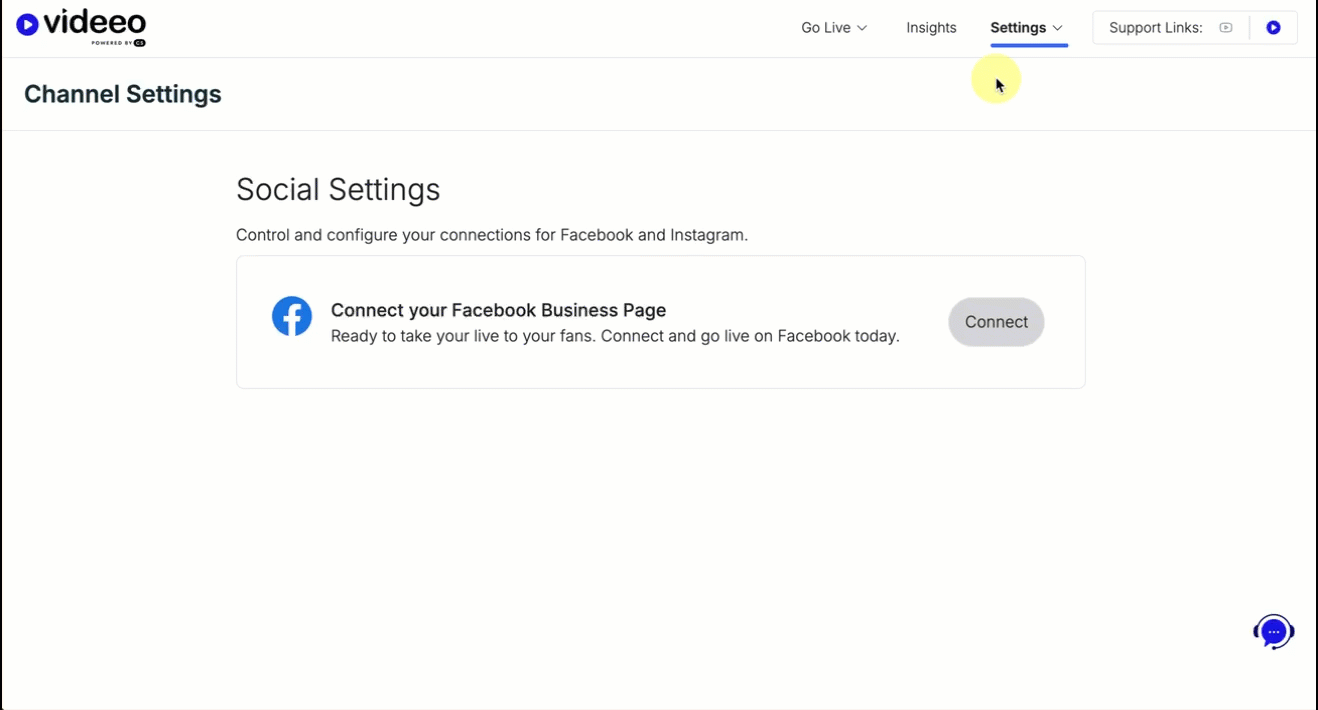Open the Go Live menu

coord(825,28)
